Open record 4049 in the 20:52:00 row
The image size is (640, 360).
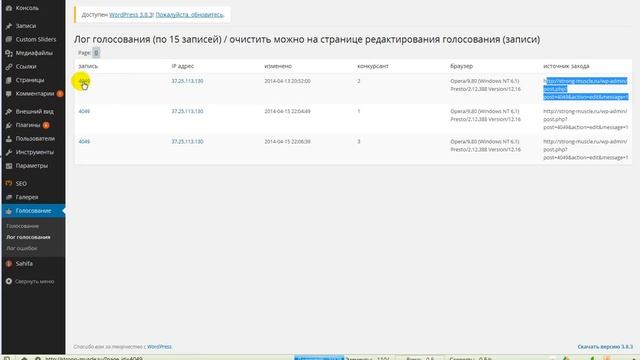(84, 81)
